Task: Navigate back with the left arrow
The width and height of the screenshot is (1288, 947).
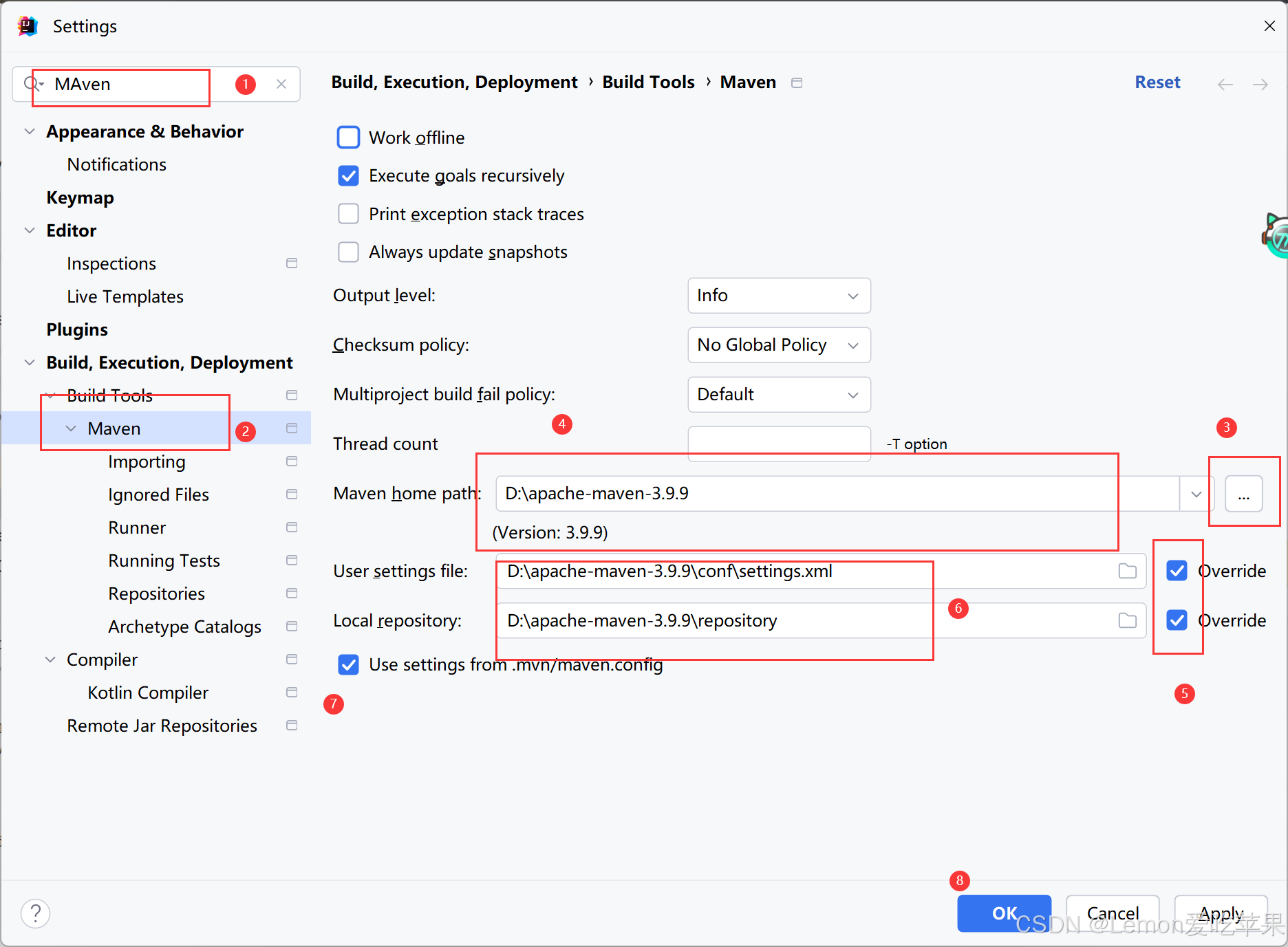Action: tap(1225, 84)
